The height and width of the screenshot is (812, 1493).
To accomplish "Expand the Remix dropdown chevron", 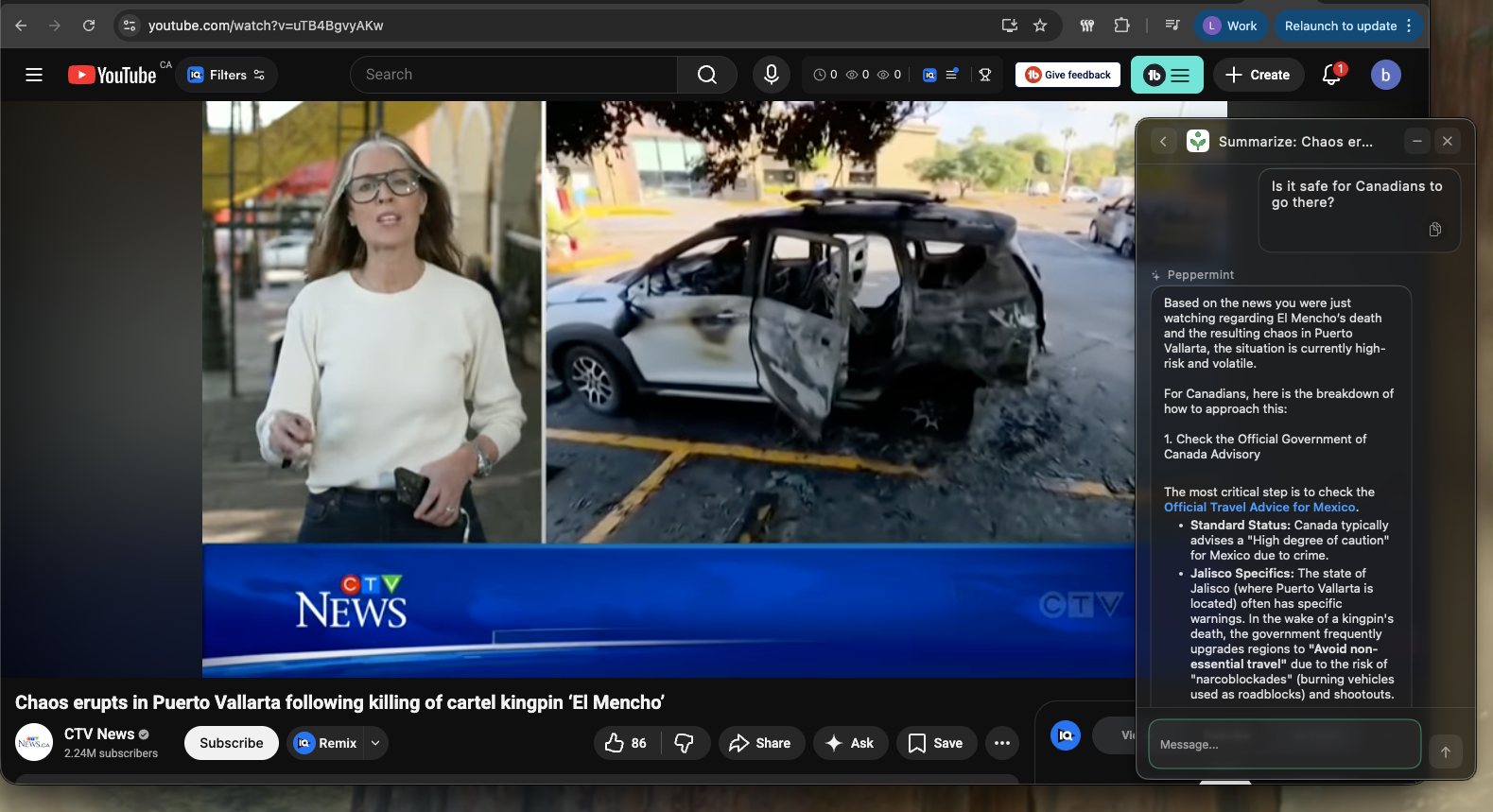I will [x=375, y=743].
